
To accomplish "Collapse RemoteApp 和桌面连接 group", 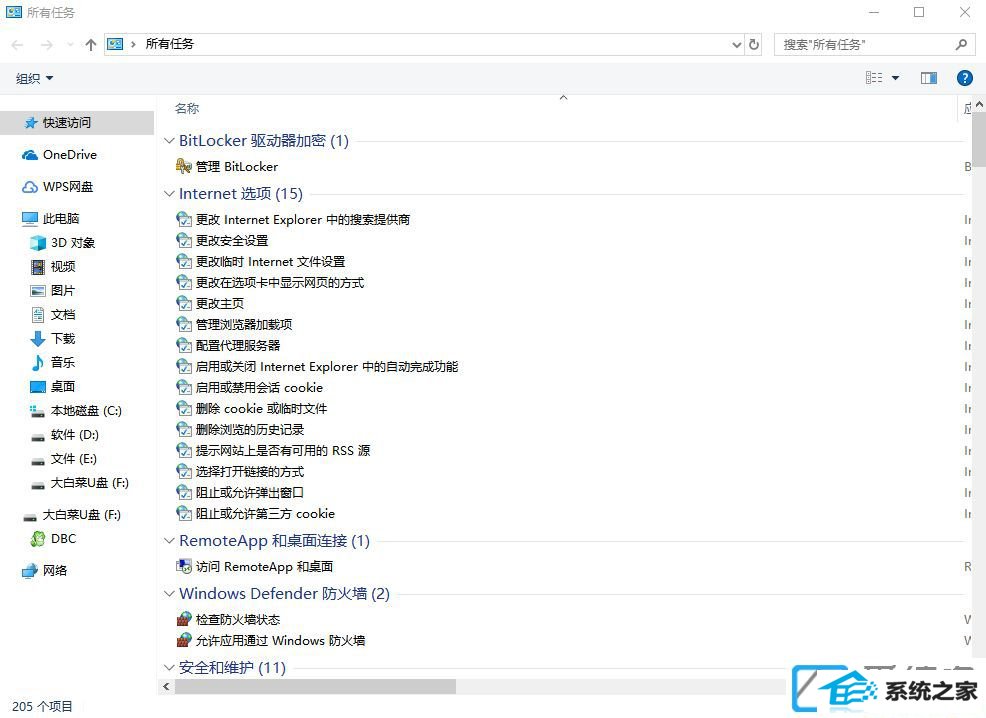I will click(x=169, y=541).
